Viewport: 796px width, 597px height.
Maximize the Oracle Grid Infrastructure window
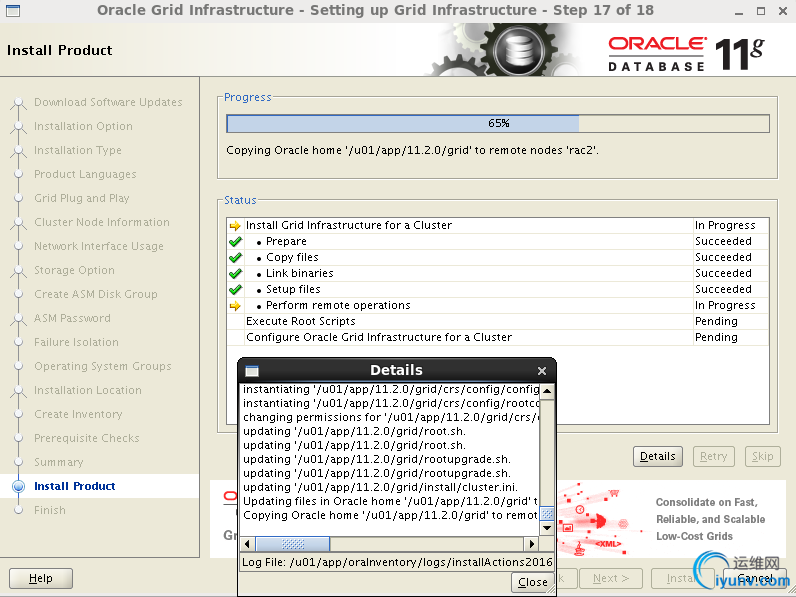[760, 11]
